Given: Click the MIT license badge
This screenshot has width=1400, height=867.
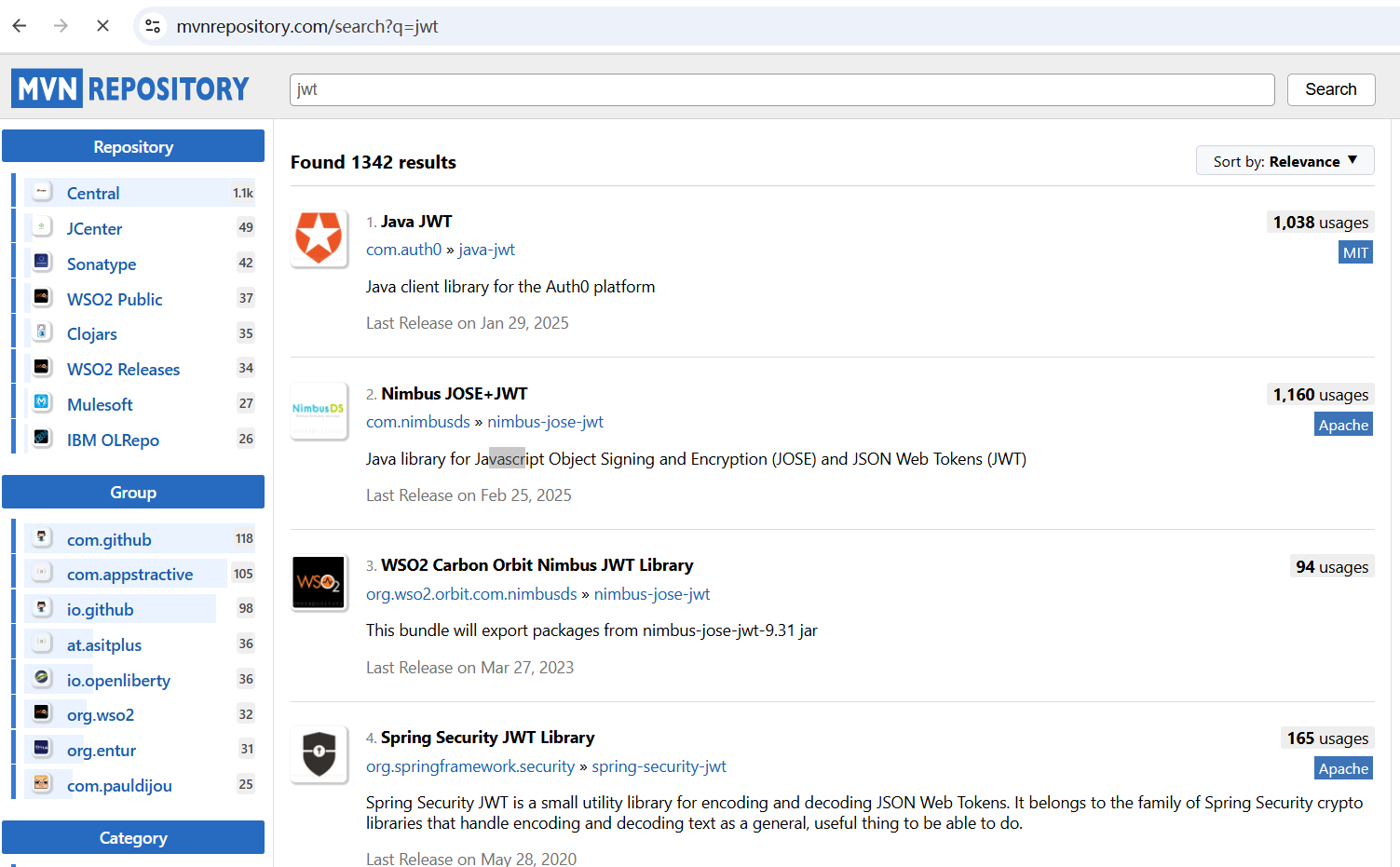Looking at the screenshot, I should [x=1355, y=252].
